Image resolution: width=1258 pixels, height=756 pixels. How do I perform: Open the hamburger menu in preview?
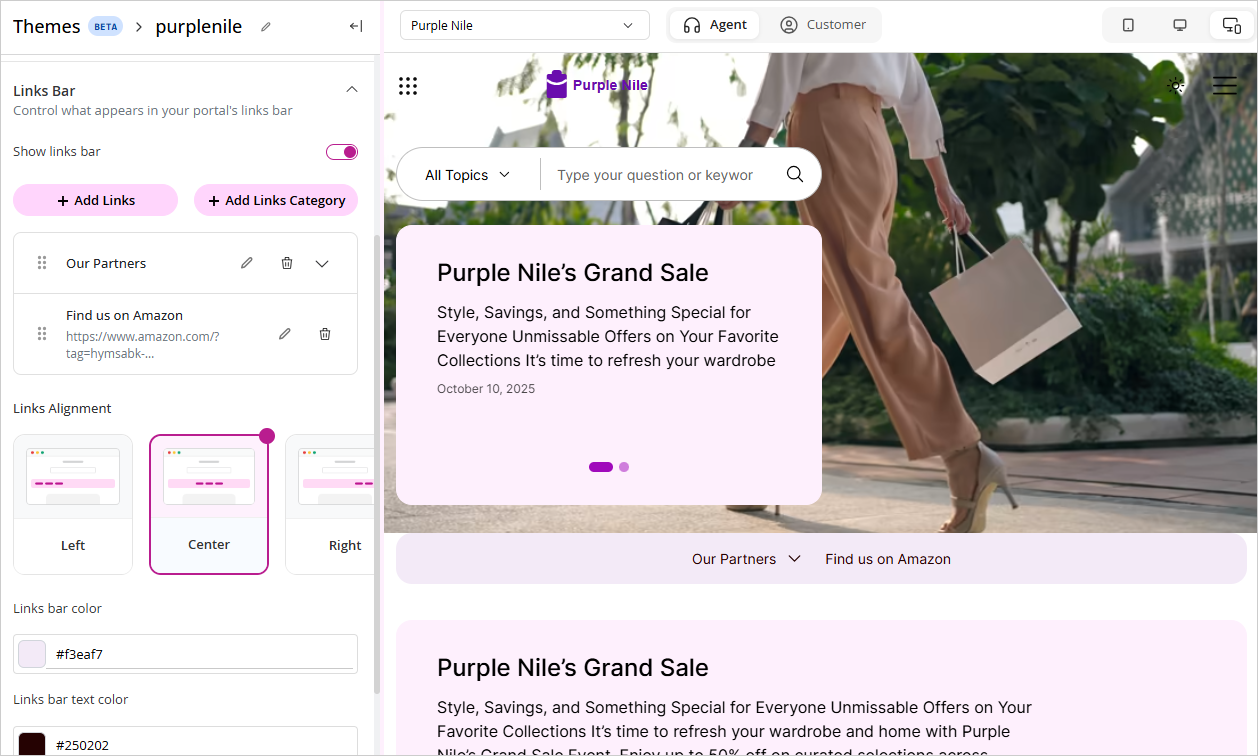click(1225, 86)
